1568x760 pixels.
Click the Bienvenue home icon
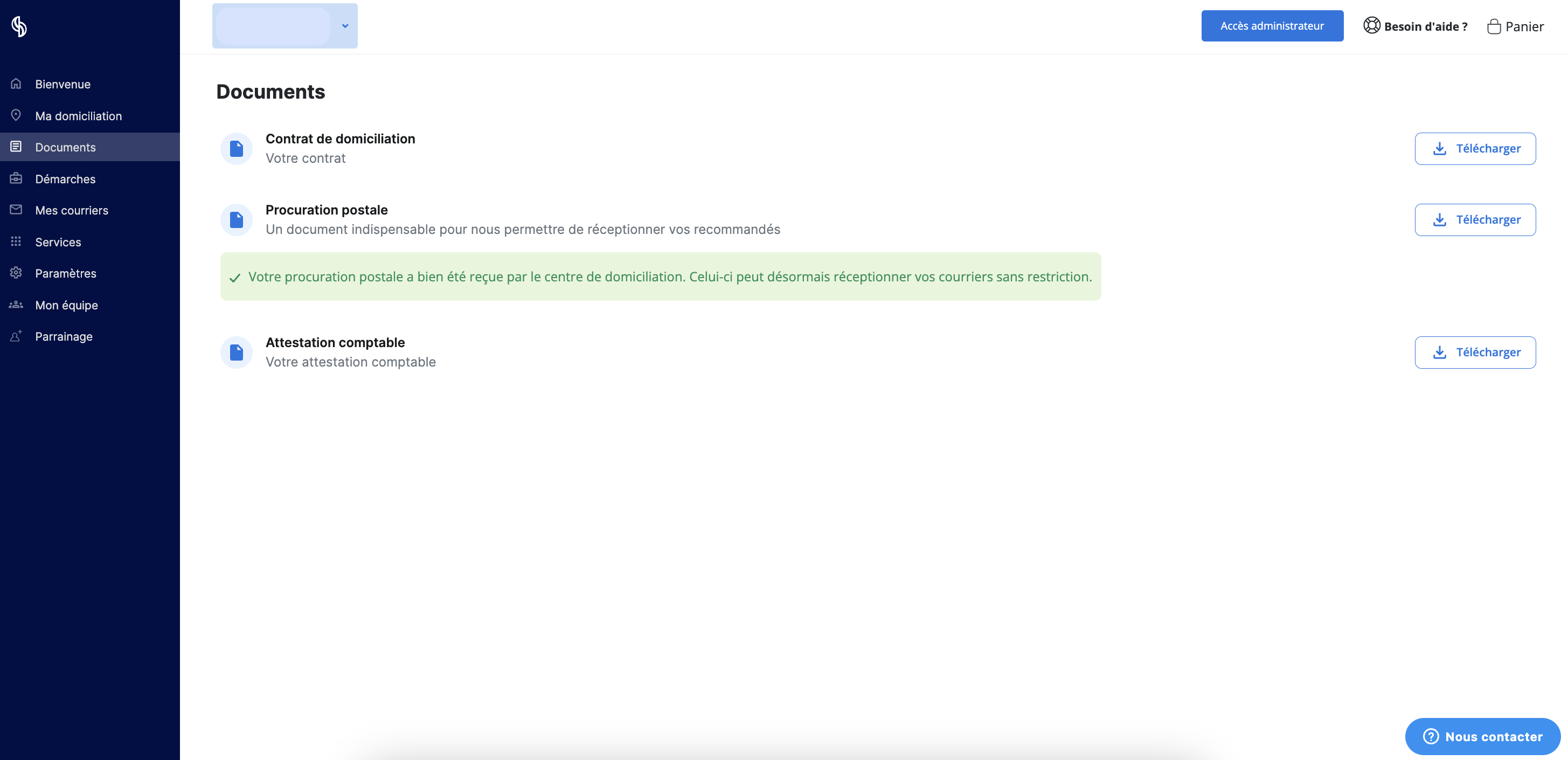16,84
